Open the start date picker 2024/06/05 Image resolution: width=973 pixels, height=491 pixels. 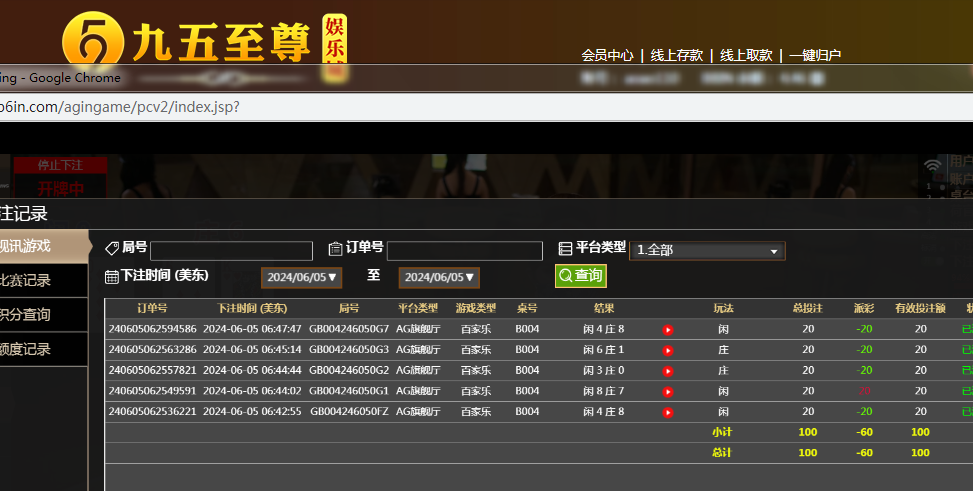click(x=302, y=277)
